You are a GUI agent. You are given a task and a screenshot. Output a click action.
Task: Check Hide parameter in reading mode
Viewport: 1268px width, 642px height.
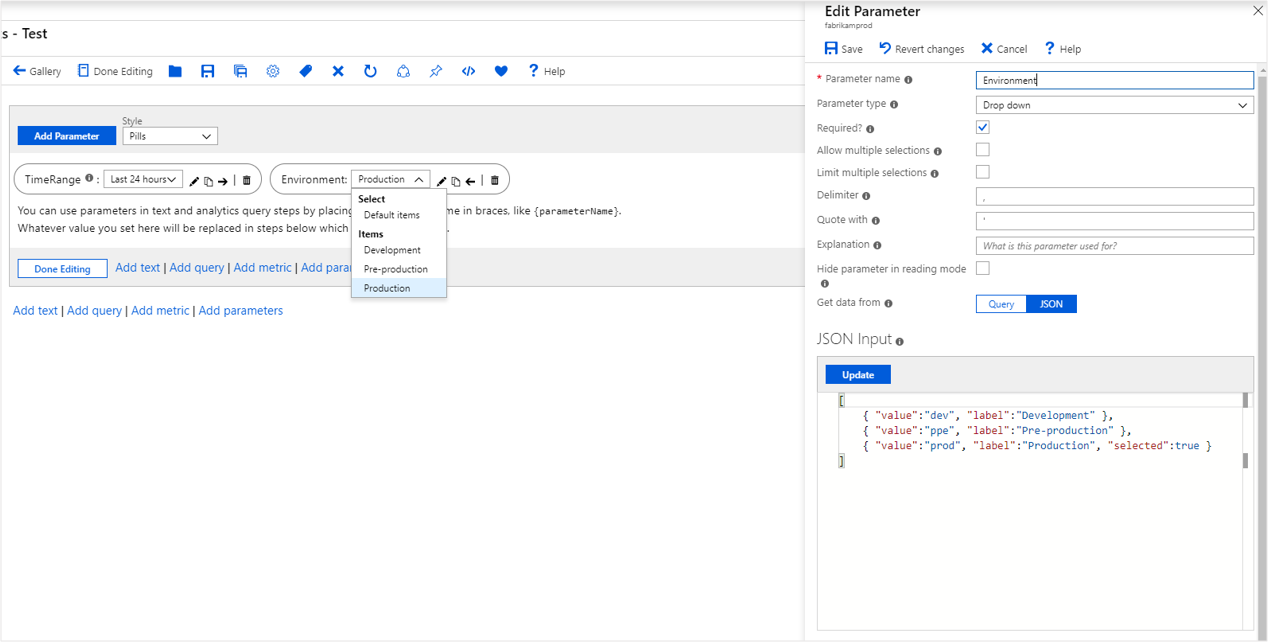coord(983,268)
